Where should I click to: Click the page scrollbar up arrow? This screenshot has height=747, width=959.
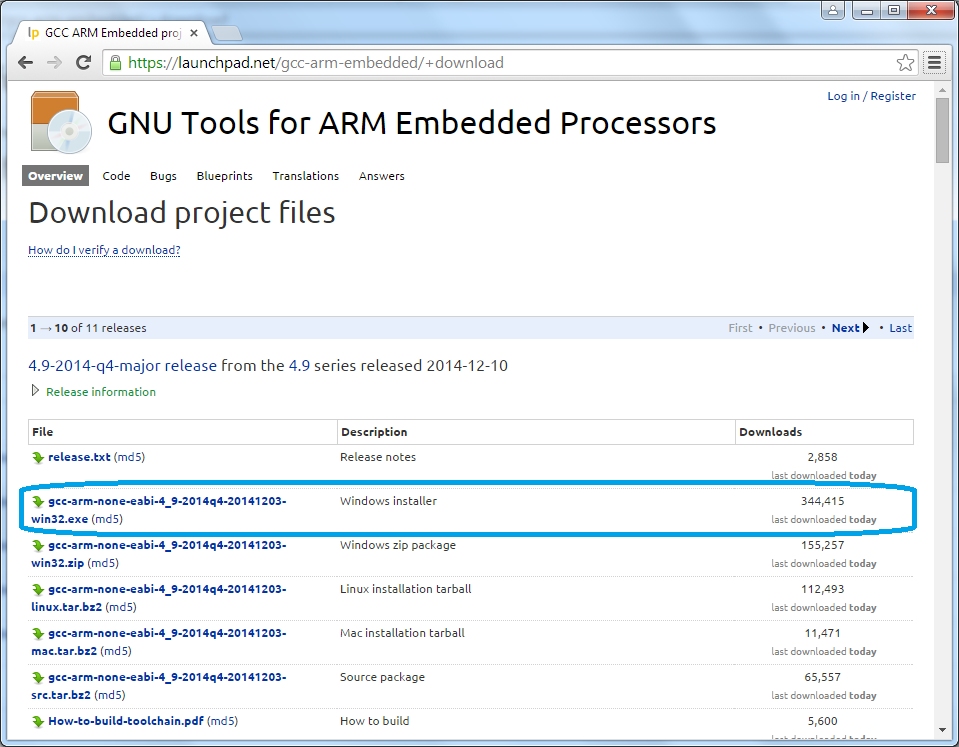coord(942,90)
